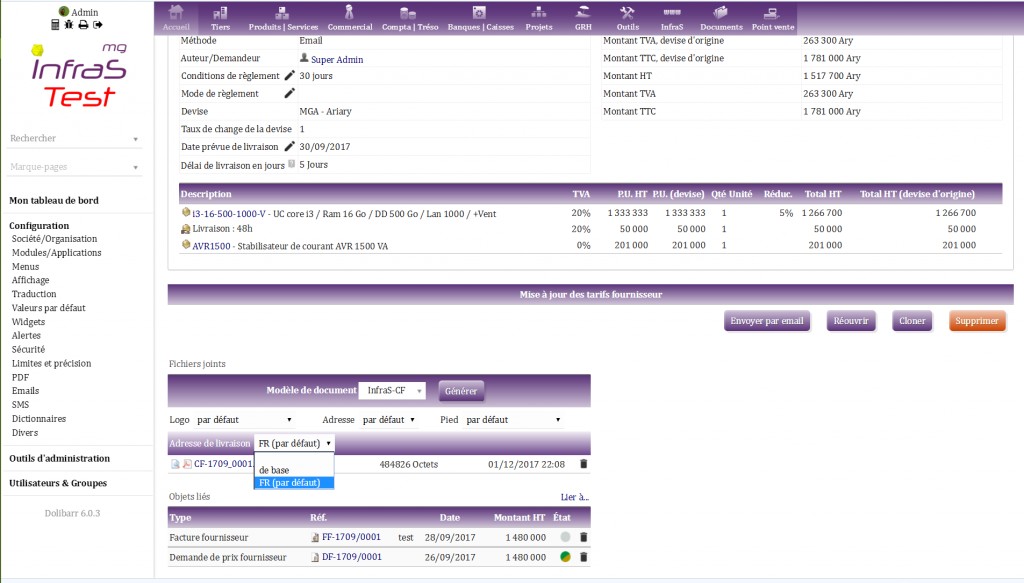Click preview icon beside CF-1709_0001 file
Viewport: 1024px width, 583px height.
point(175,464)
